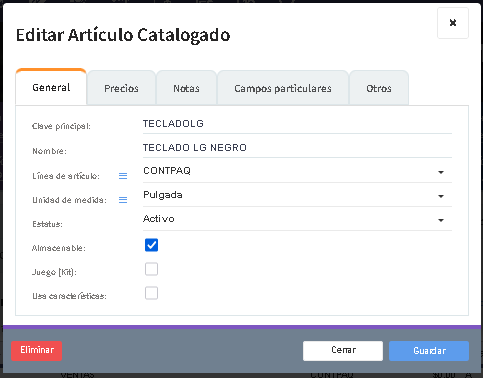
Task: Click the red Eliminar button
Action: pos(37,351)
